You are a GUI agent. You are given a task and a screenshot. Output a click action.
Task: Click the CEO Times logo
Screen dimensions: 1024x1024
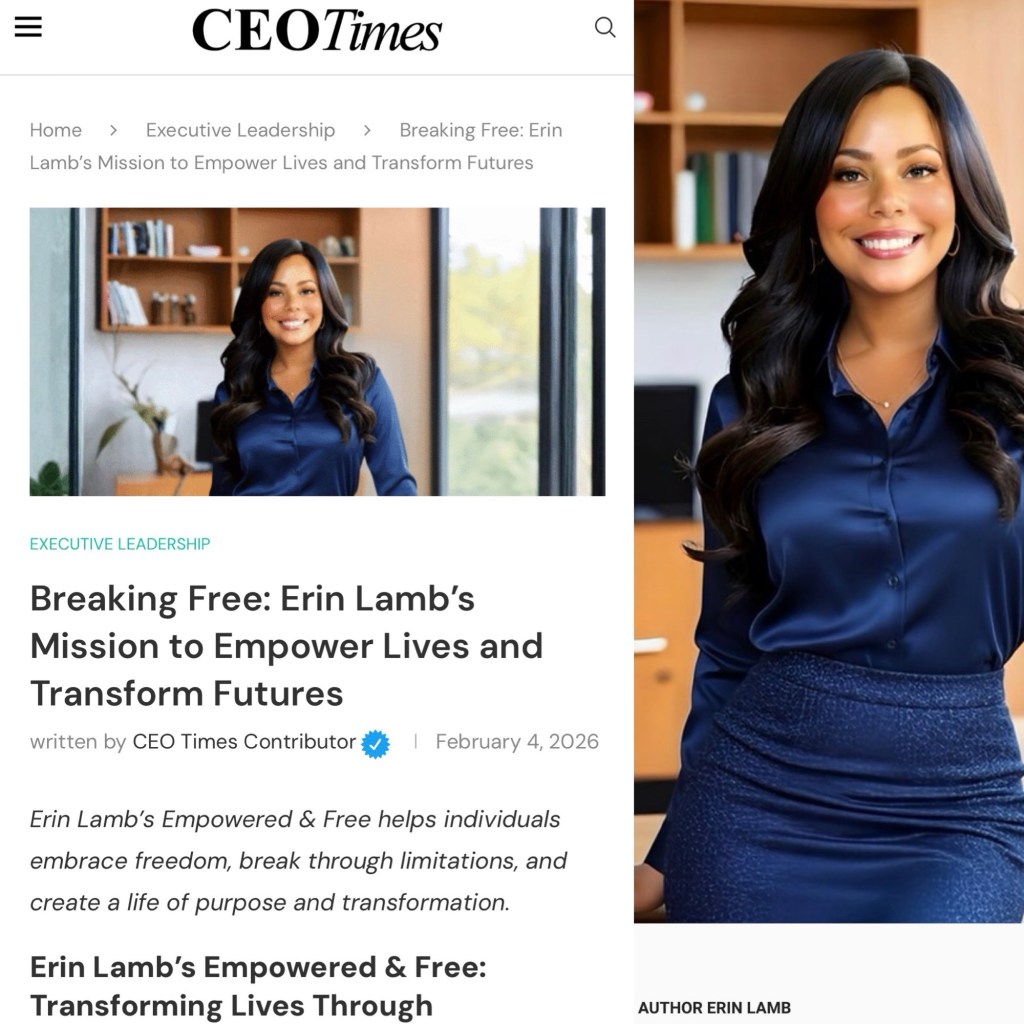[317, 30]
